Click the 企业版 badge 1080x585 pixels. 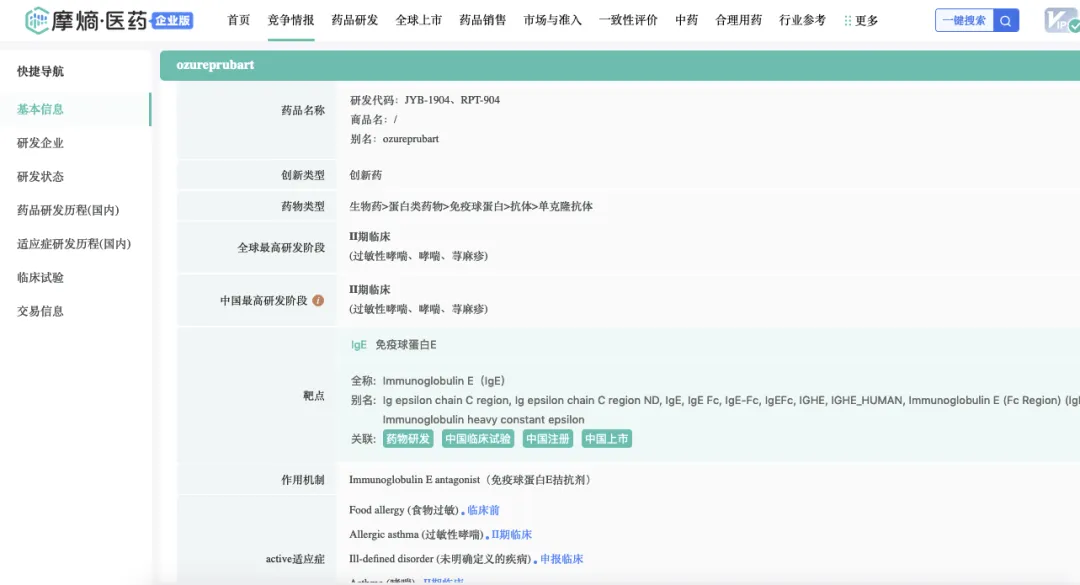(174, 20)
